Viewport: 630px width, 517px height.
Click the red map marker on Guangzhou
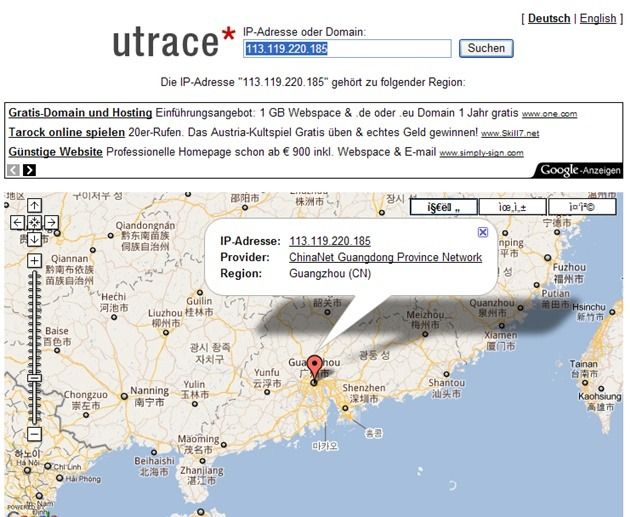click(314, 368)
